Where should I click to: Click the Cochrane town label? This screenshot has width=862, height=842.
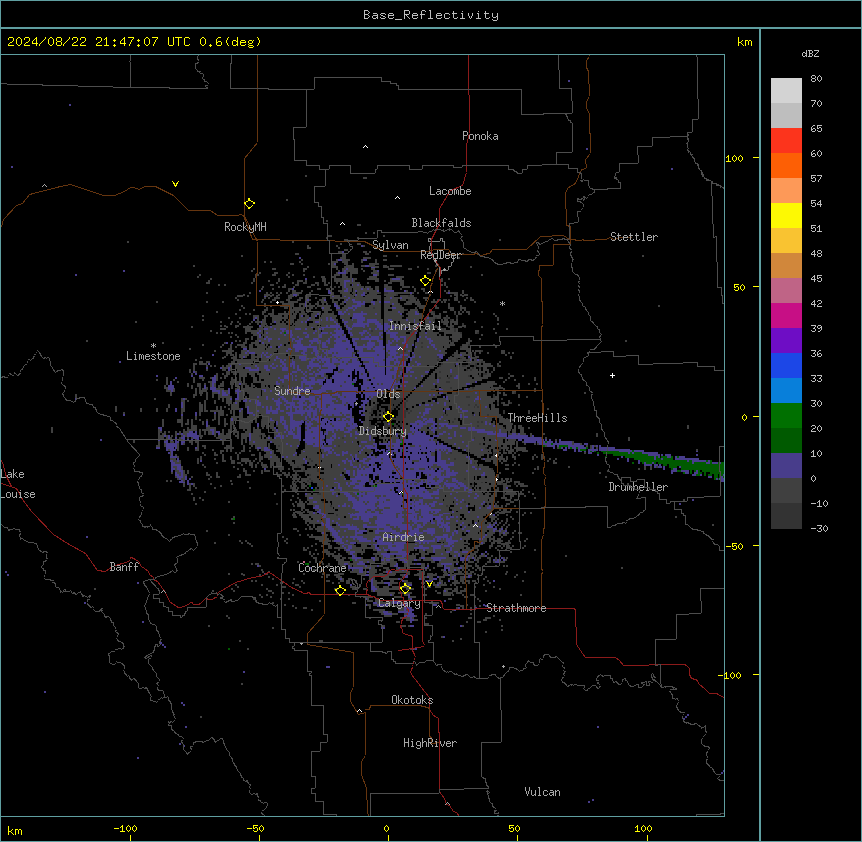tap(322, 568)
